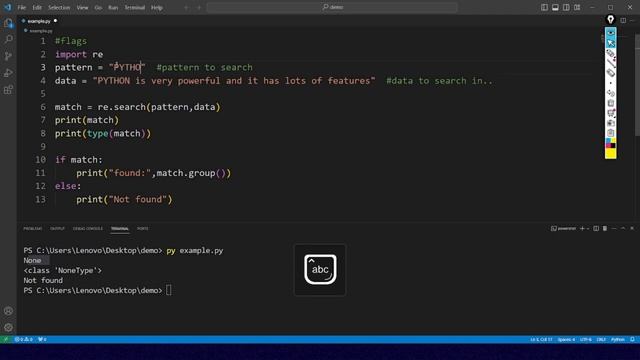Screen dimensions: 640x360
Task: Open the File menu
Action: [22, 7]
